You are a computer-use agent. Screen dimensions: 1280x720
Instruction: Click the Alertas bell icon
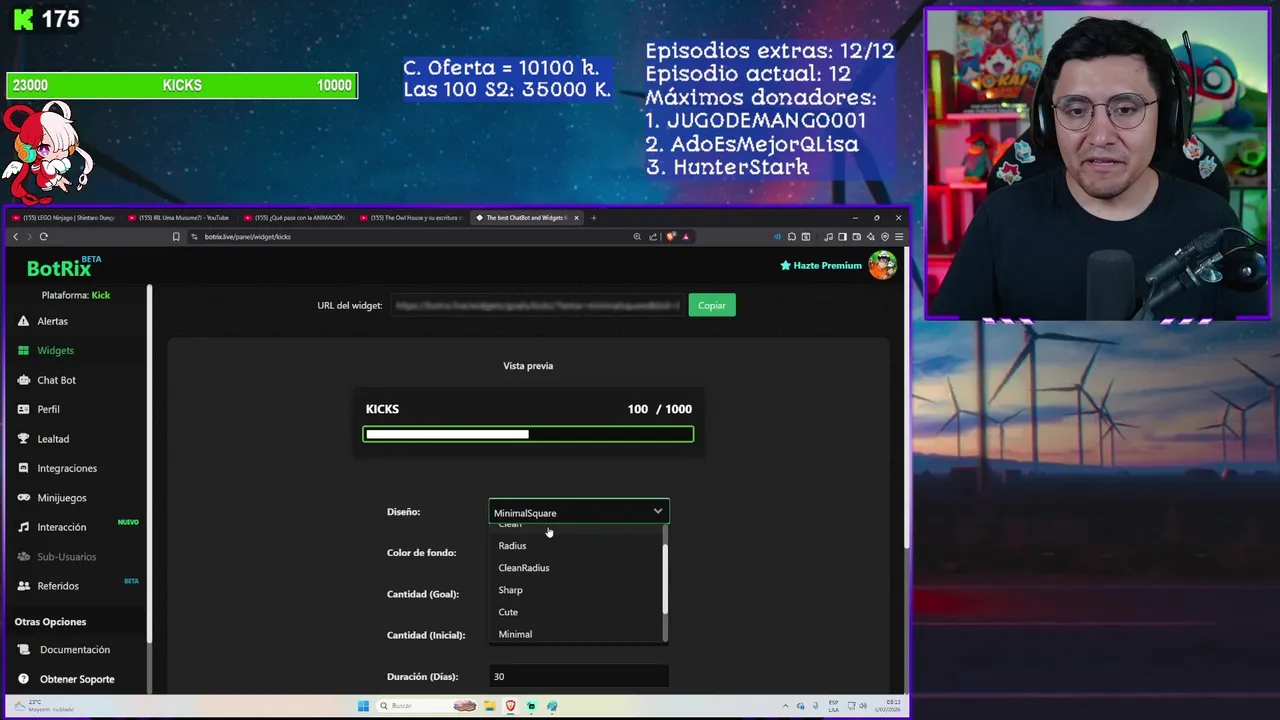coord(23,321)
